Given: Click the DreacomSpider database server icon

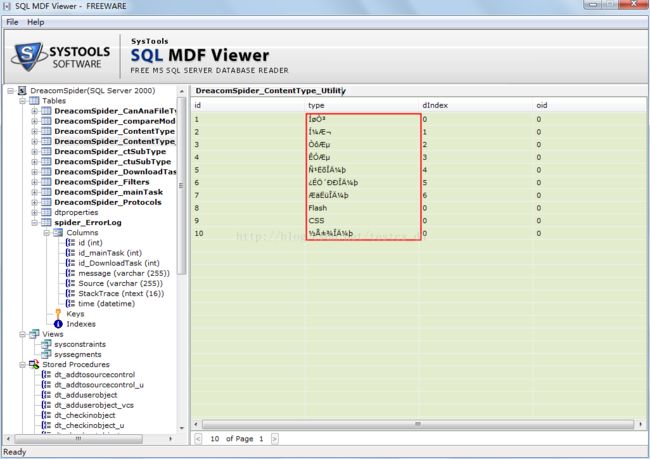Looking at the screenshot, I should click(x=22, y=90).
